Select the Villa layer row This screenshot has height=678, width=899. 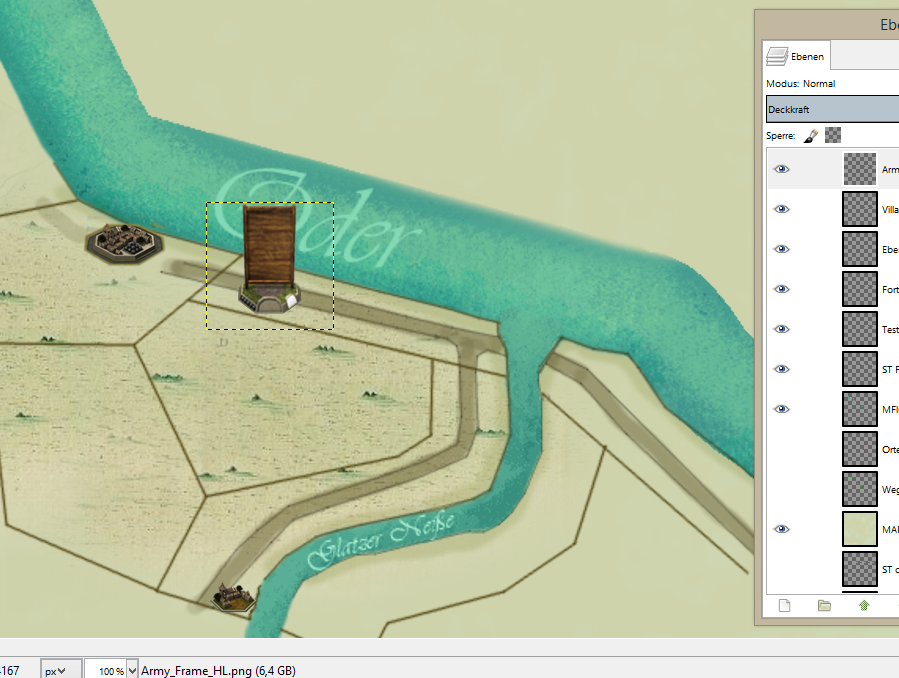pyautogui.click(x=888, y=209)
